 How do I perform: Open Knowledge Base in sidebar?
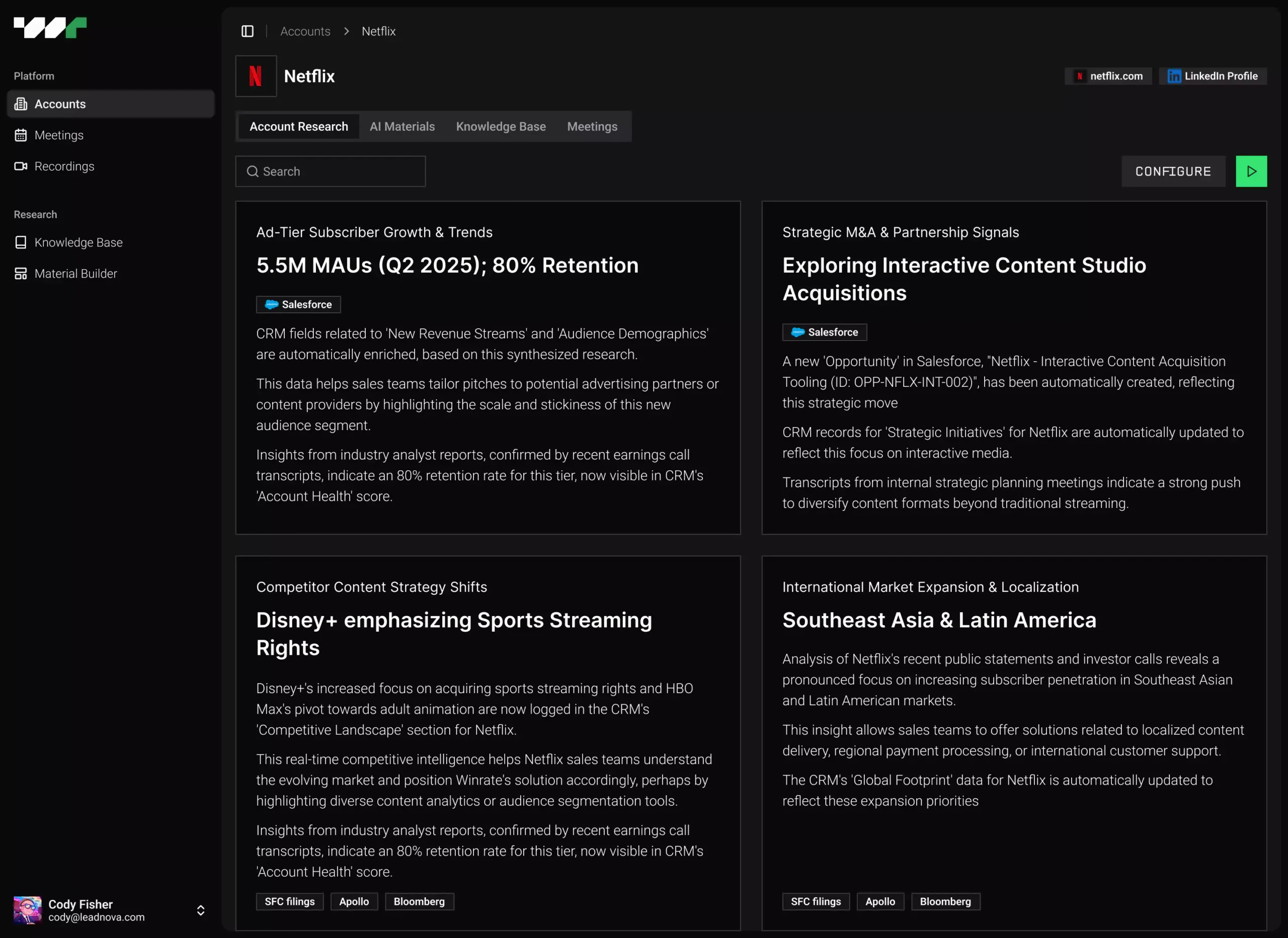[111, 242]
